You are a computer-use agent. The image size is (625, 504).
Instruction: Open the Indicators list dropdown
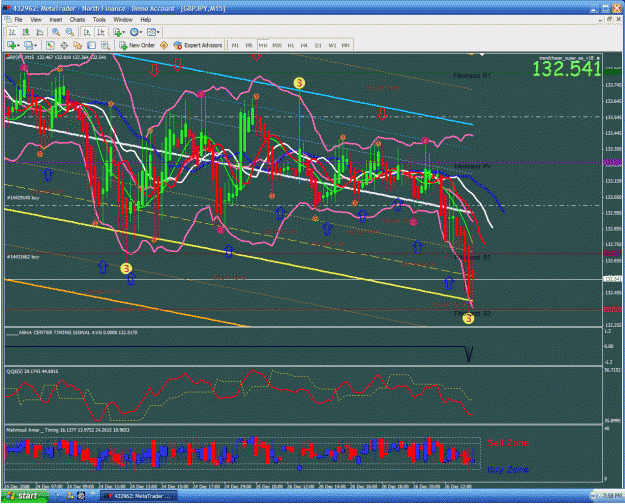pos(119,32)
